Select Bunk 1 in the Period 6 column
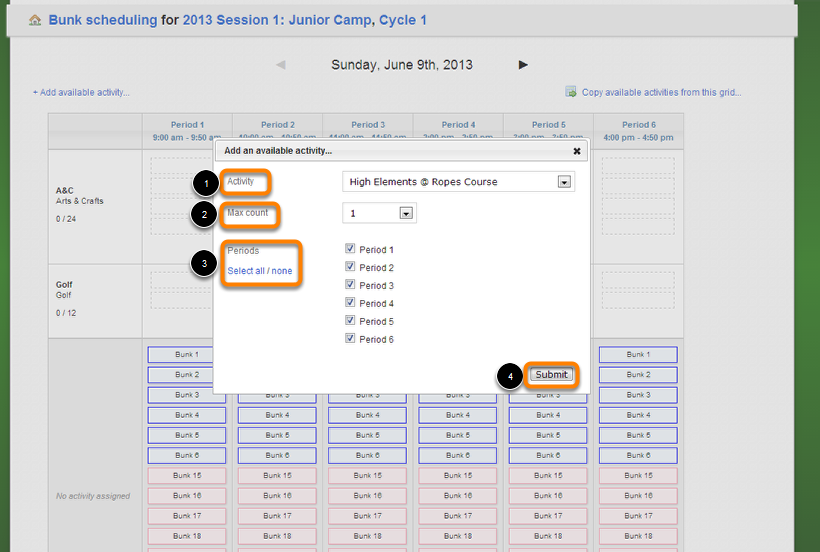Image resolution: width=820 pixels, height=552 pixels. point(637,355)
